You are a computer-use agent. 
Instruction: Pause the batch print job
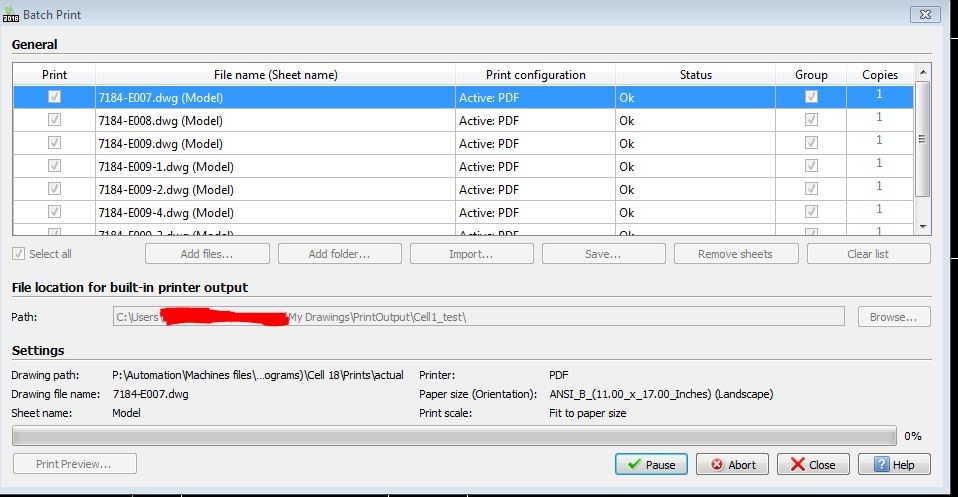click(651, 464)
